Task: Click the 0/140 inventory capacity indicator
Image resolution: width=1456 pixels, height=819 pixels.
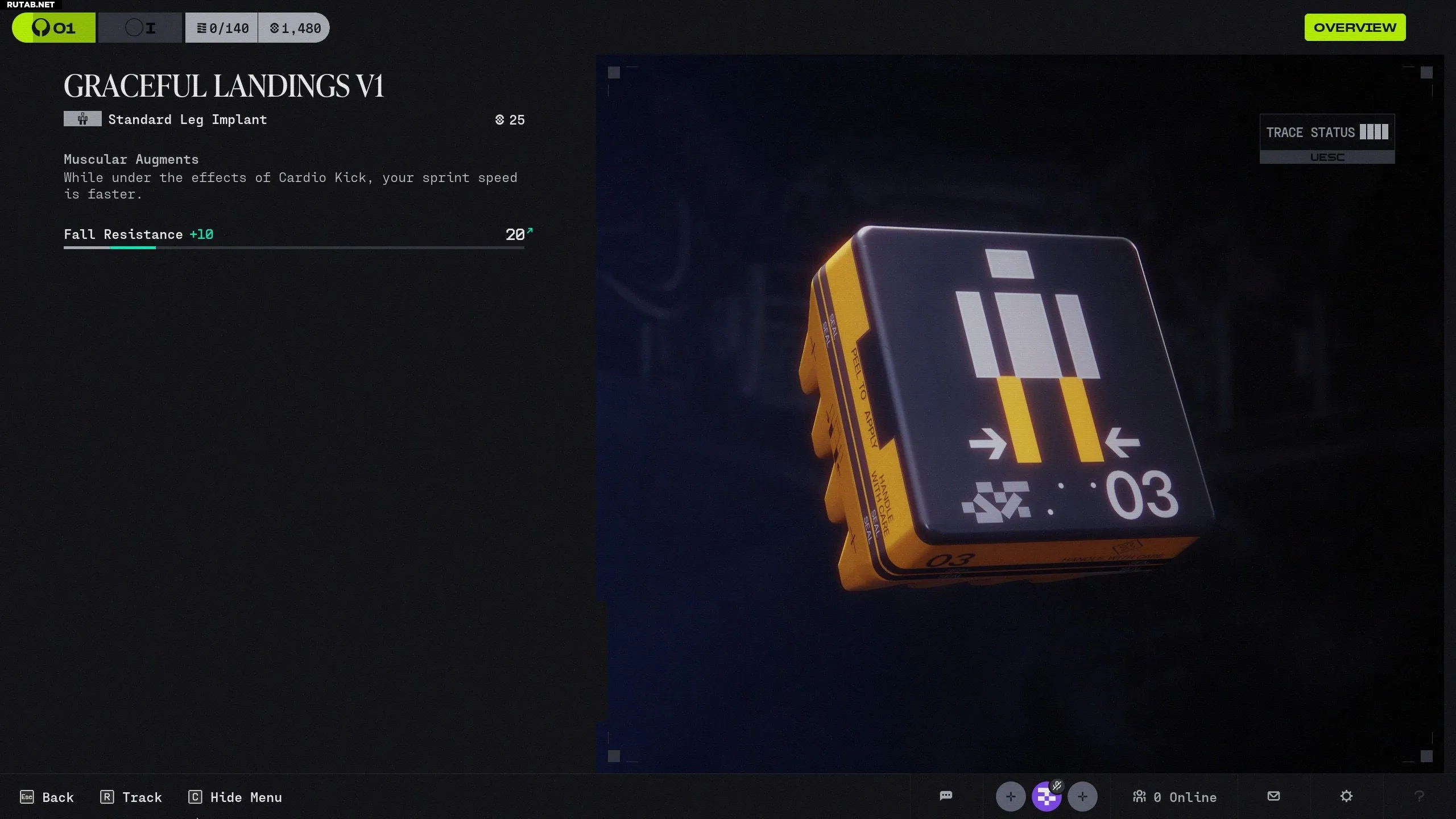Action: (222, 28)
